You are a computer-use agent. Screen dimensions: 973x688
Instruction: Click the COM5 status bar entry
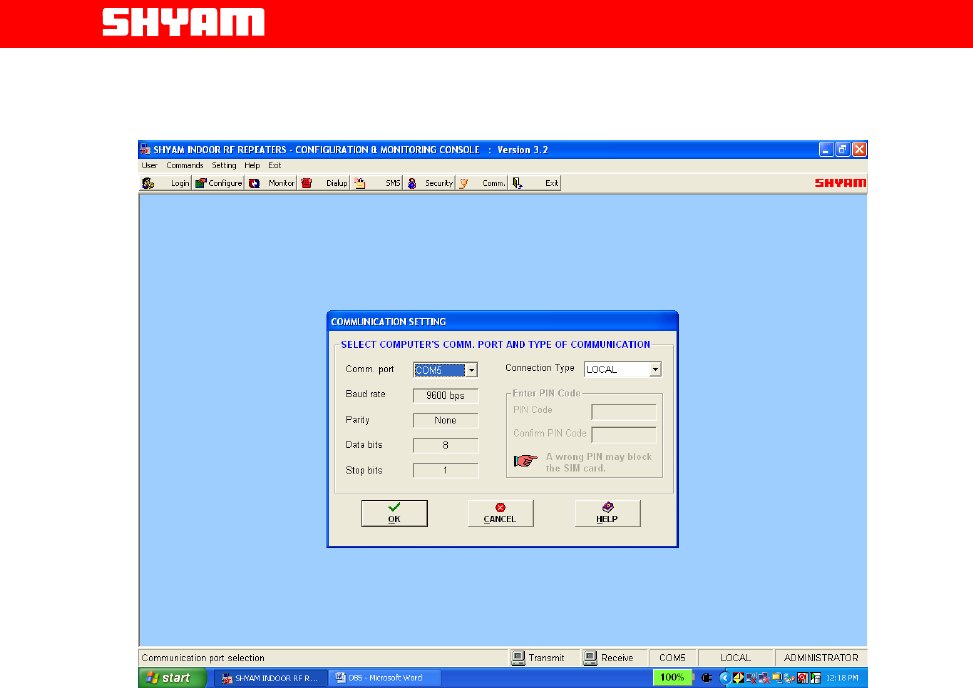[672, 658]
